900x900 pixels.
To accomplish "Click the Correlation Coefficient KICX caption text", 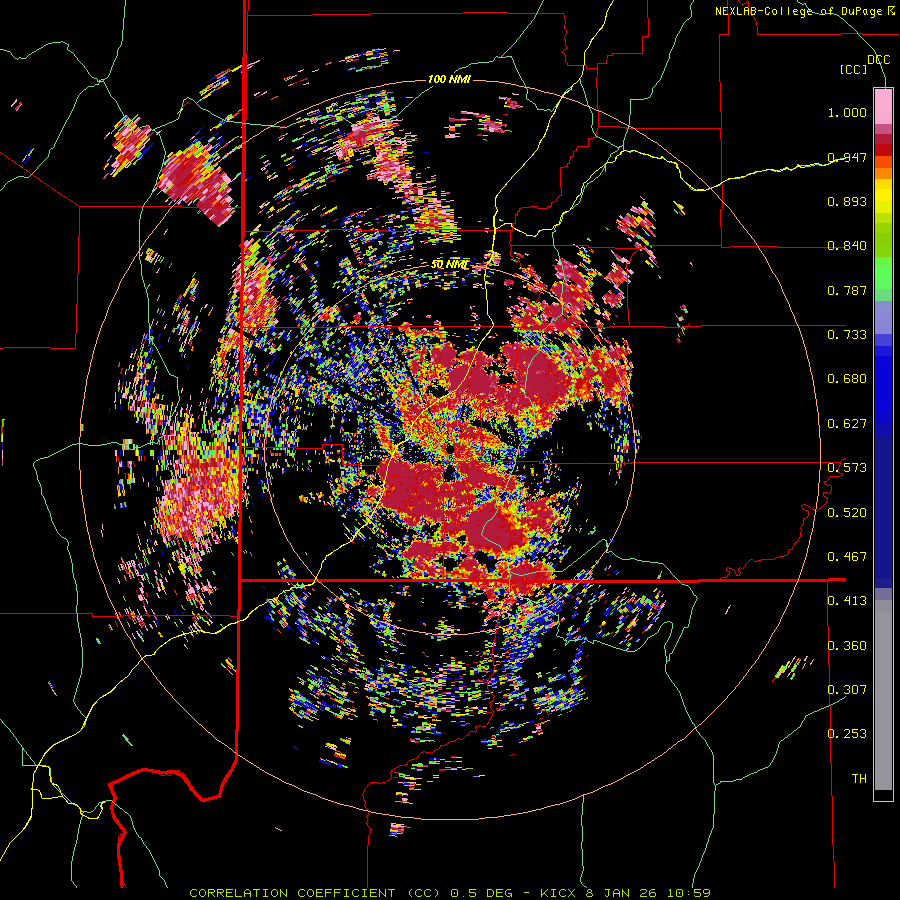I will click(450, 893).
